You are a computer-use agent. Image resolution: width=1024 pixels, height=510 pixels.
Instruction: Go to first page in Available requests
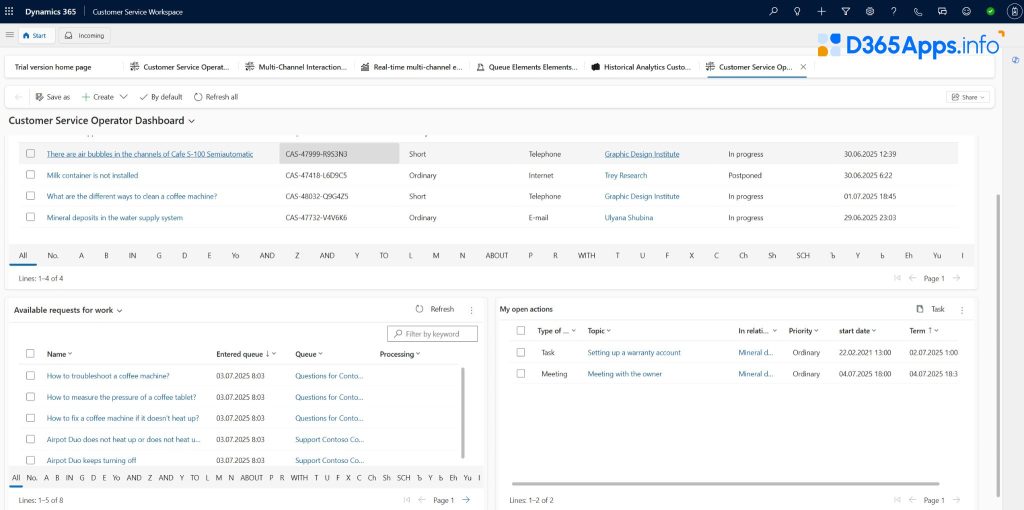point(407,500)
